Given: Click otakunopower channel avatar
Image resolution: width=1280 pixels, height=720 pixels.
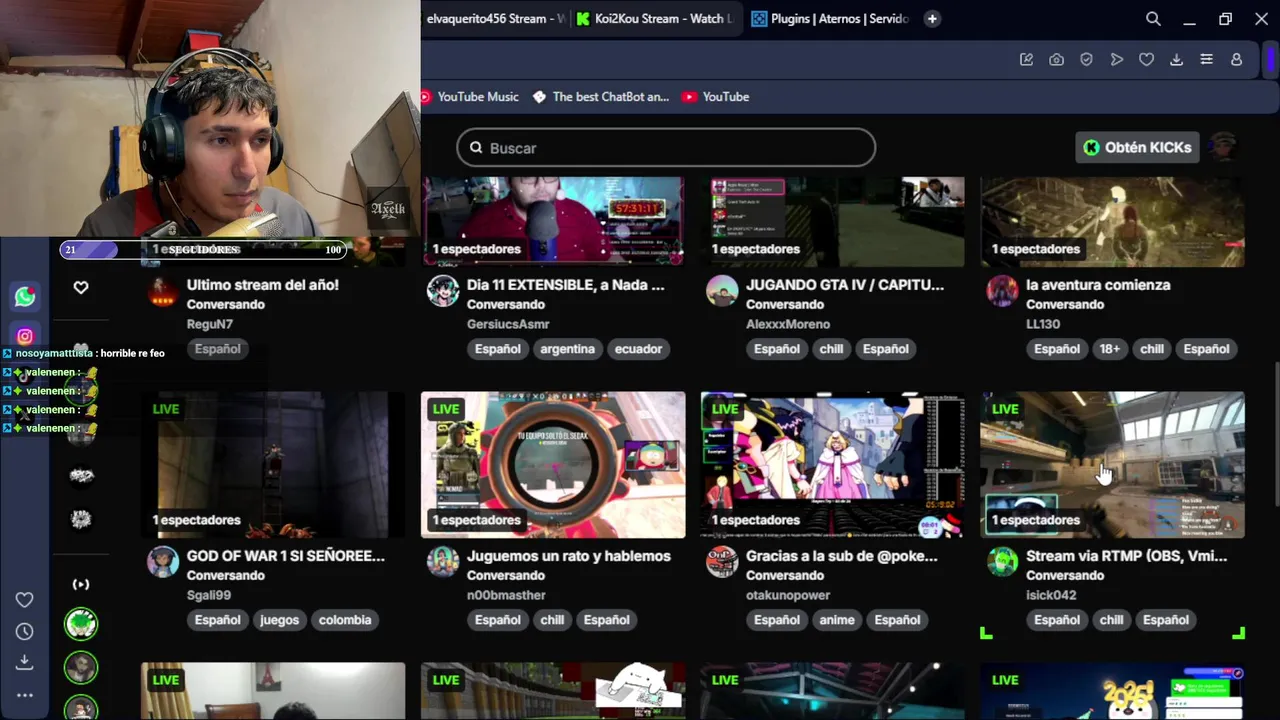Looking at the screenshot, I should [x=722, y=562].
